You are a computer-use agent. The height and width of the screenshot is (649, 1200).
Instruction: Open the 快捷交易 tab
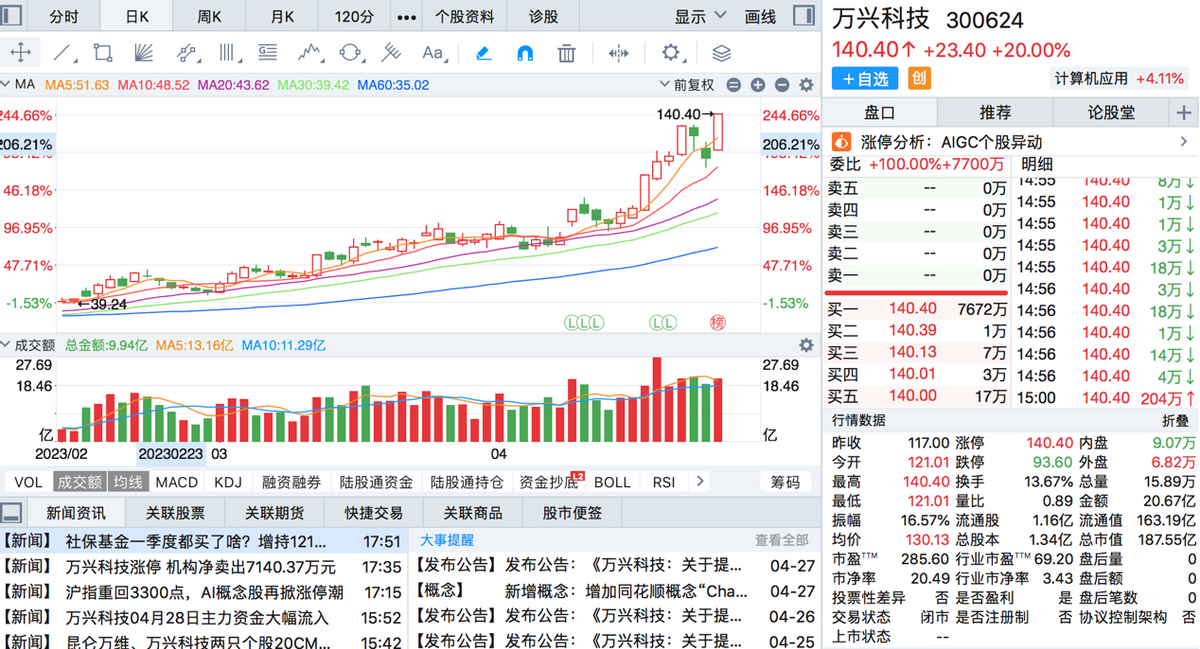[373, 513]
